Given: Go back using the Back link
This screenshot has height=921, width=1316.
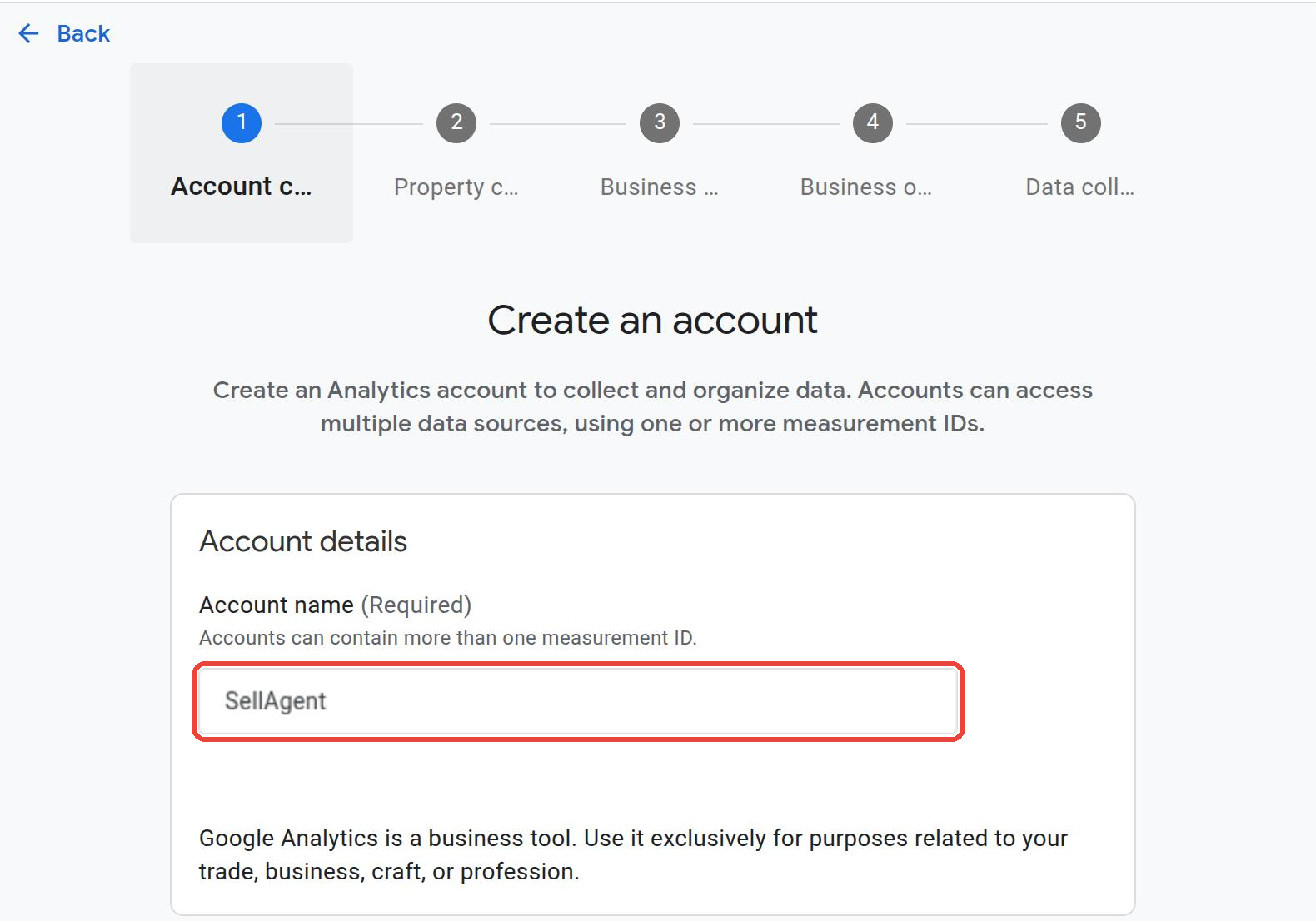Looking at the screenshot, I should [x=83, y=33].
